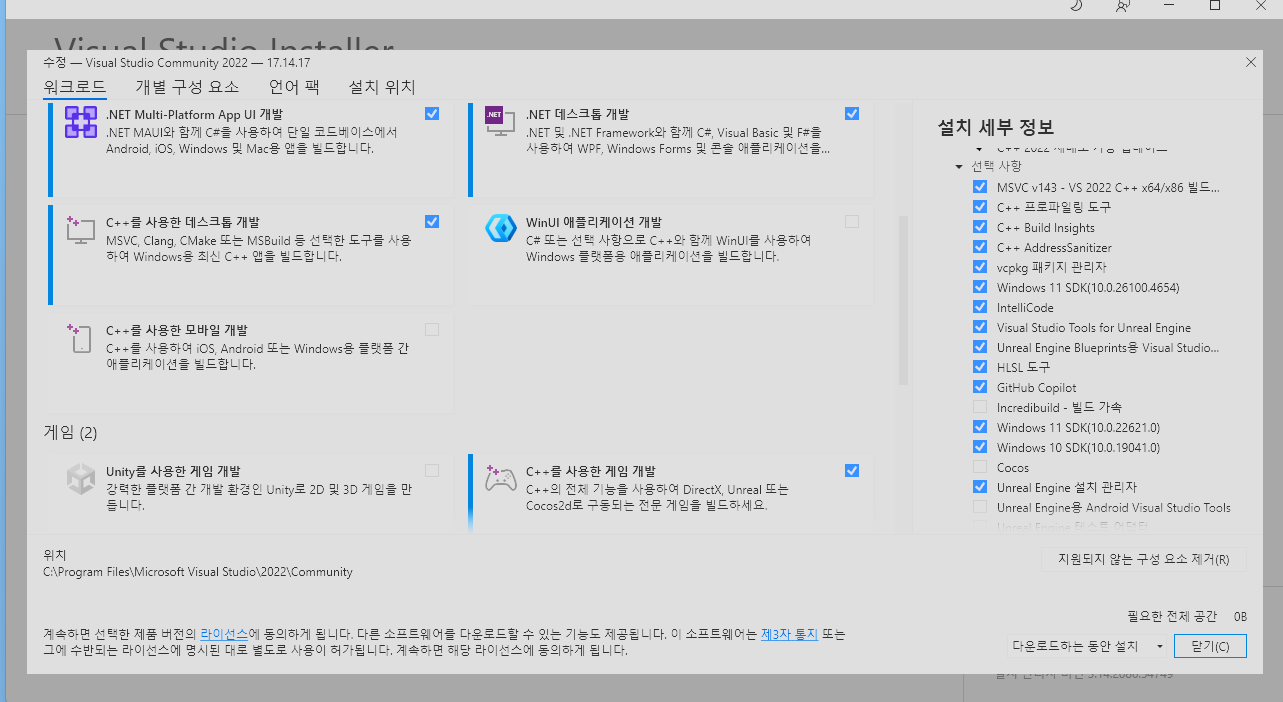Open the feedback person icon in title bar
The height and width of the screenshot is (702, 1283).
(1122, 5)
